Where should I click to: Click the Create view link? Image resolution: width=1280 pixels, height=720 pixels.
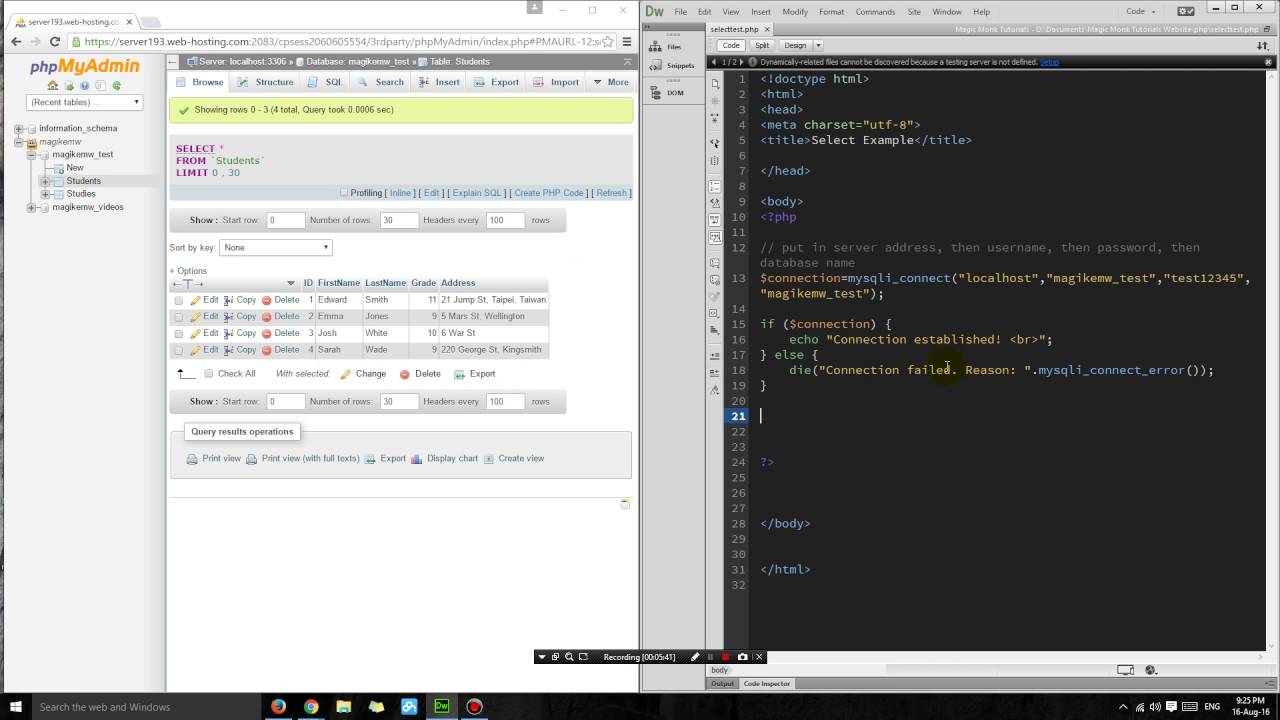pos(521,459)
